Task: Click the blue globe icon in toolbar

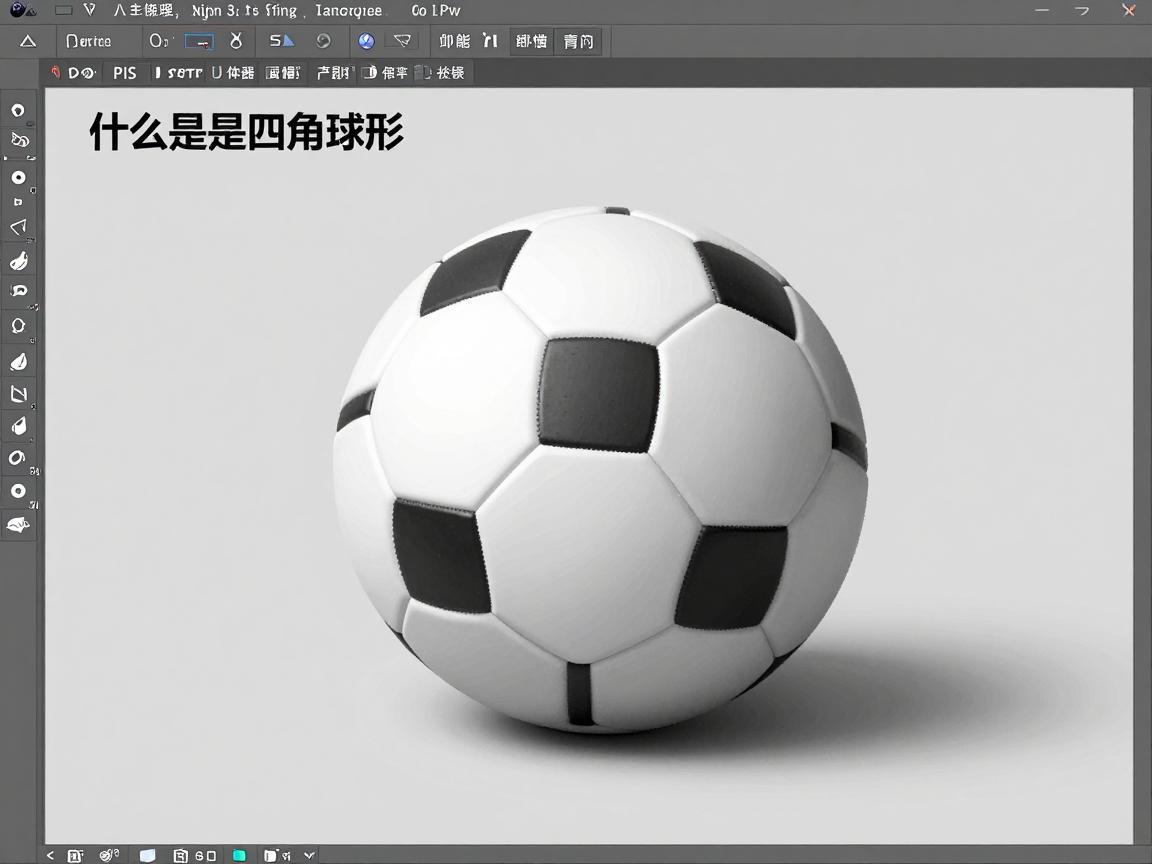Action: pyautogui.click(x=366, y=41)
